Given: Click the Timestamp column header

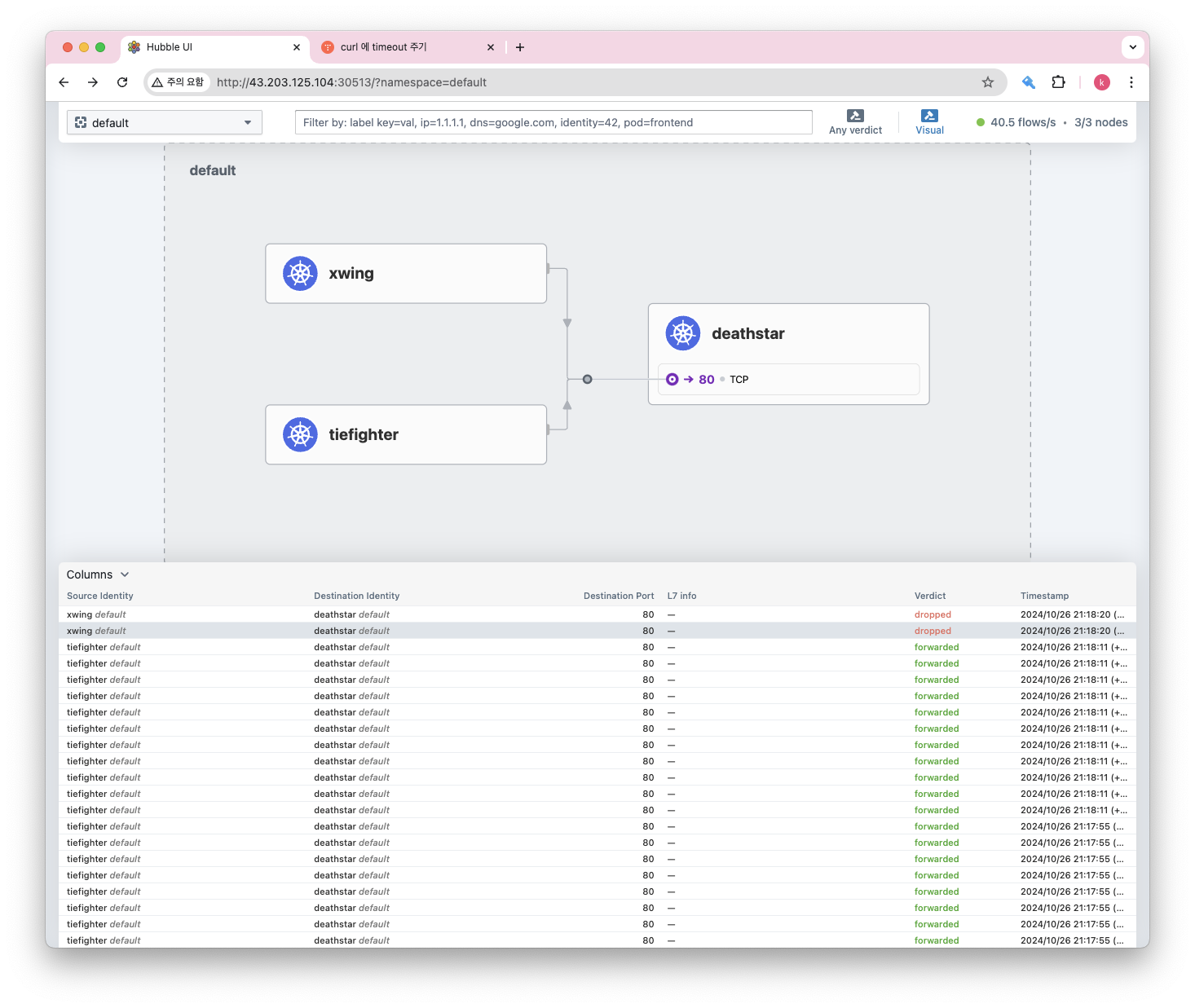Looking at the screenshot, I should point(1044,596).
